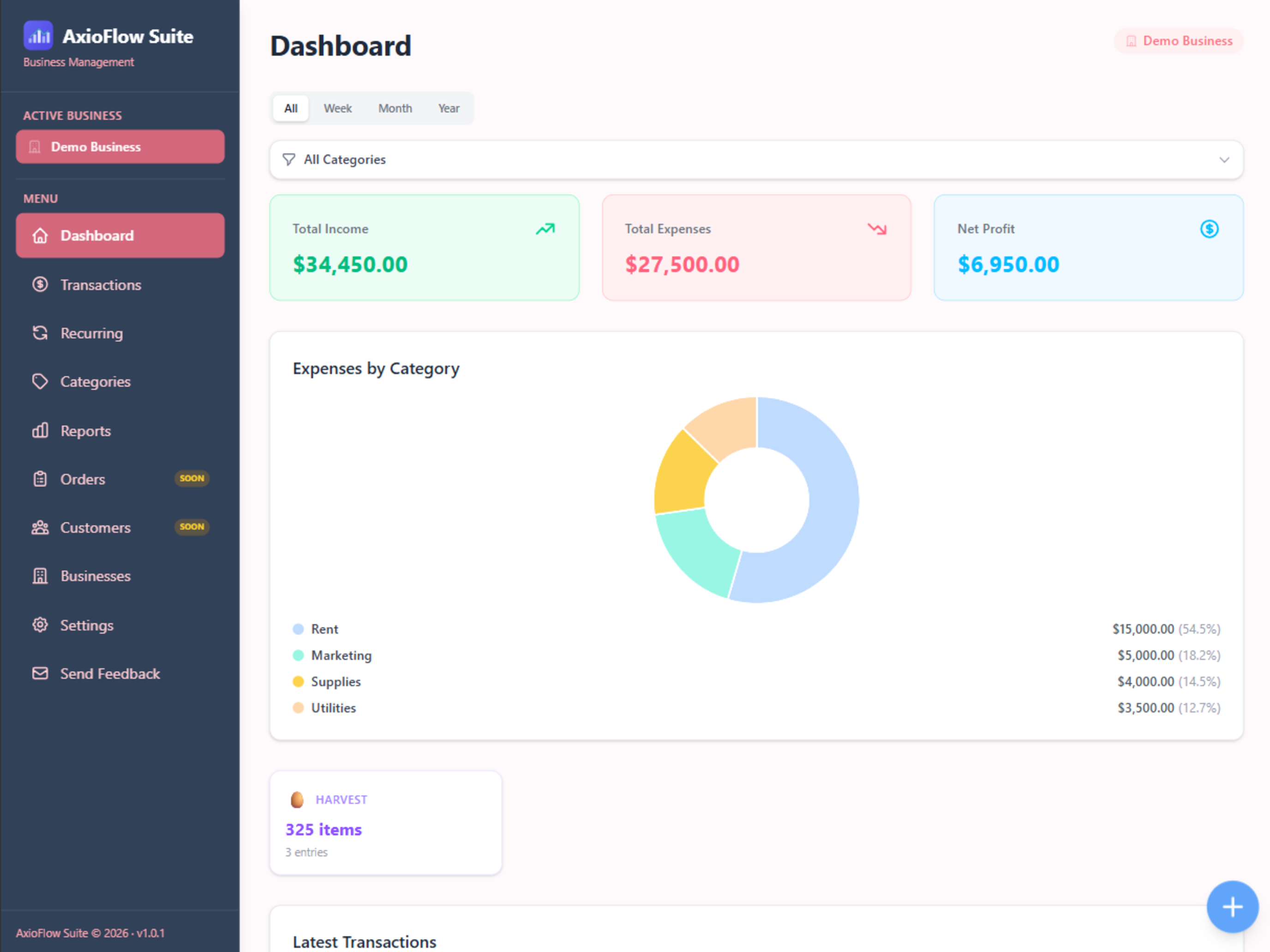Click the Dashboard home icon in sidebar
Viewport: 1270px width, 952px height.
click(40, 235)
